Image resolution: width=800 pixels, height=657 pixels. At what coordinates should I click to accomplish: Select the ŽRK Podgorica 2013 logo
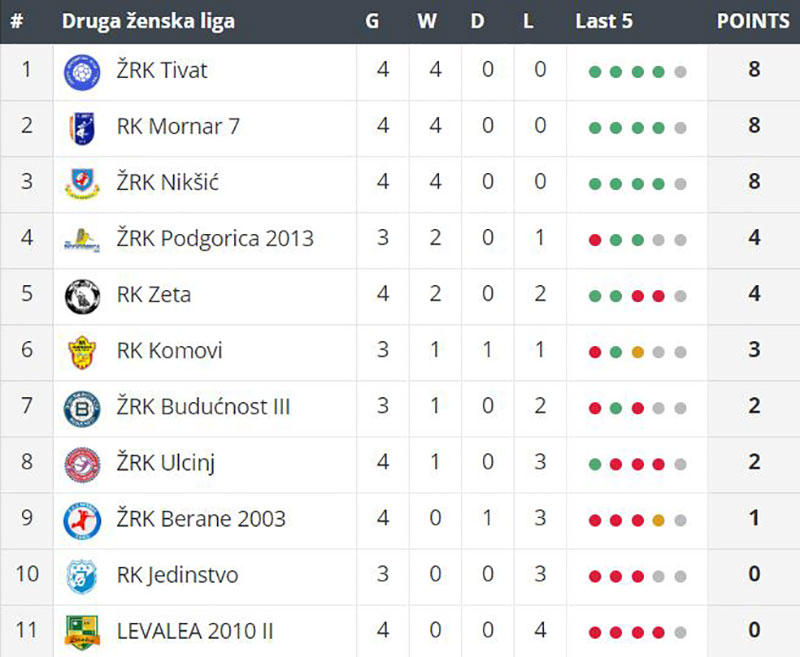coord(82,240)
